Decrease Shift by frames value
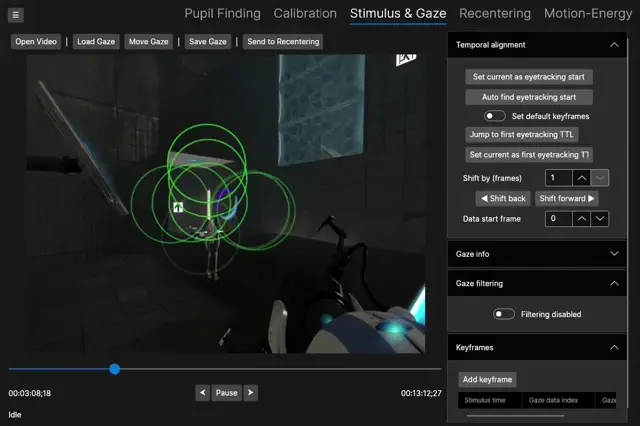This screenshot has height=426, width=640. (x=600, y=178)
